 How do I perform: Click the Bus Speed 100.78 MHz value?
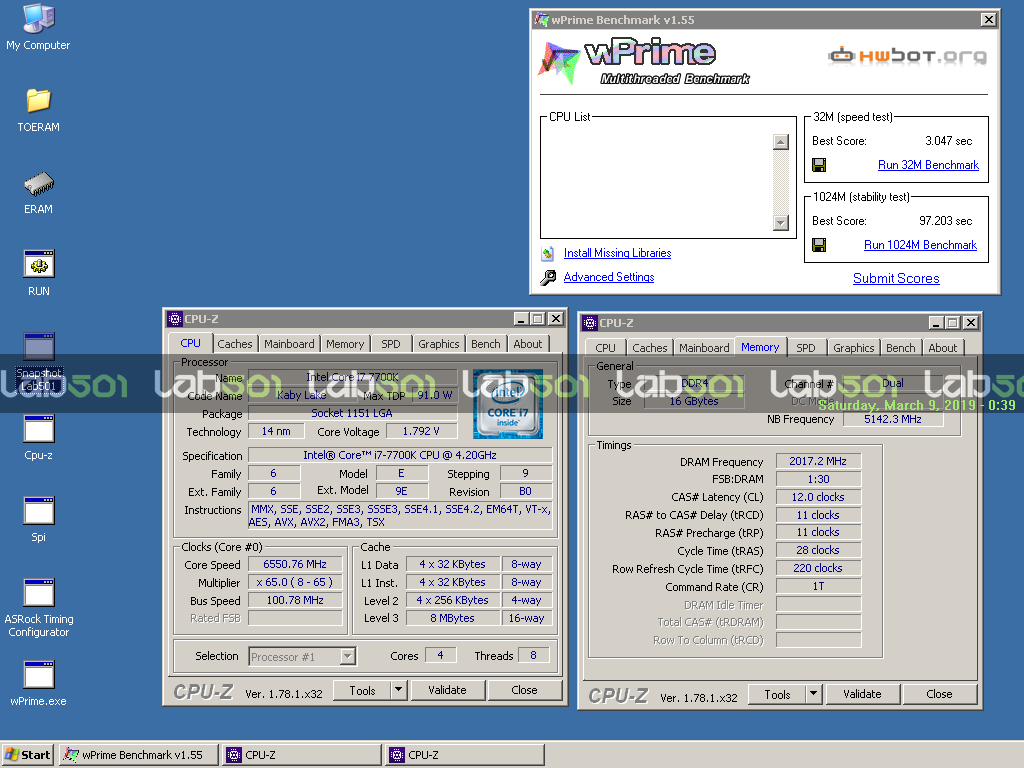295,600
